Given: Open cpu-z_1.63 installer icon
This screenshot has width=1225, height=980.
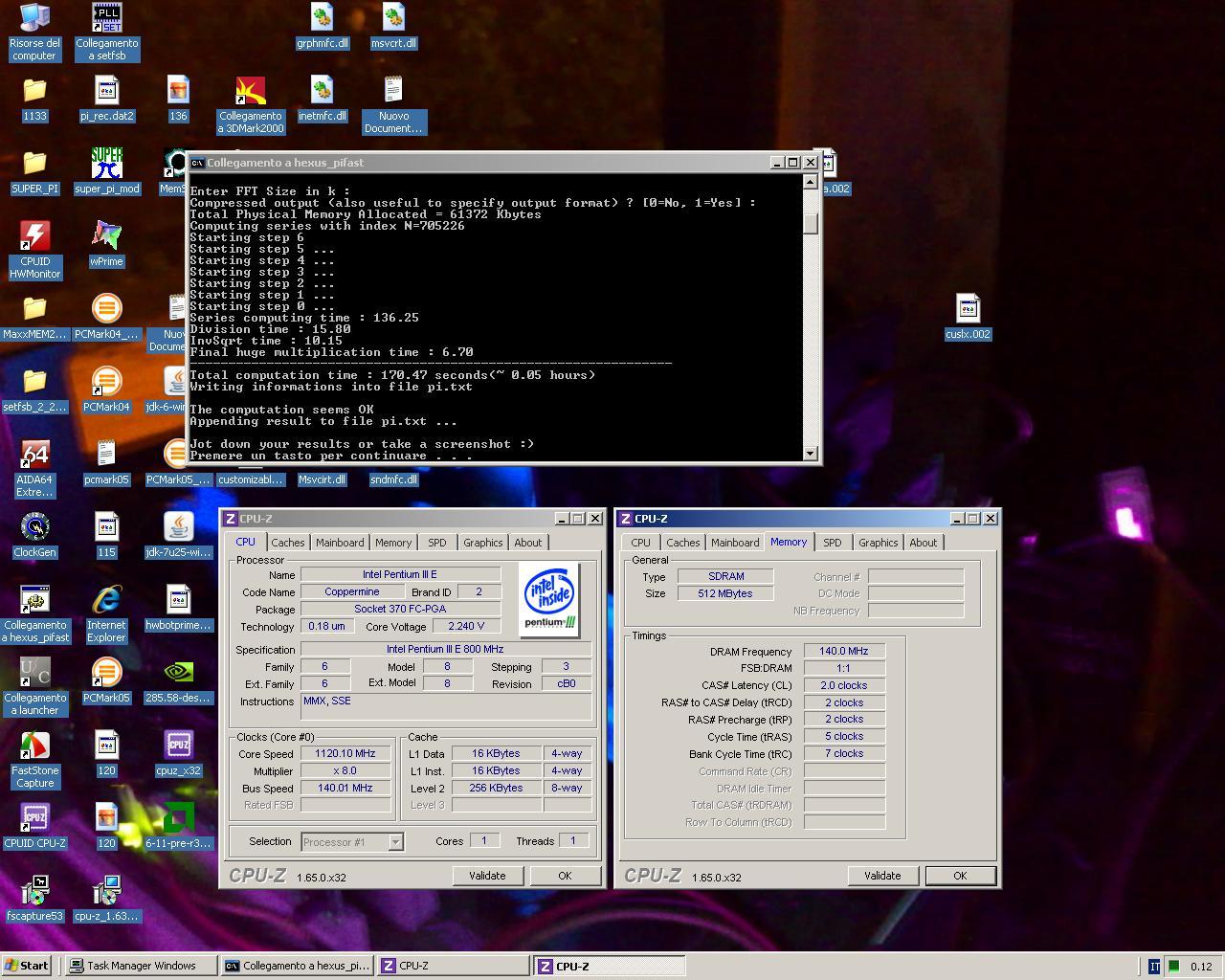Looking at the screenshot, I should [x=106, y=900].
